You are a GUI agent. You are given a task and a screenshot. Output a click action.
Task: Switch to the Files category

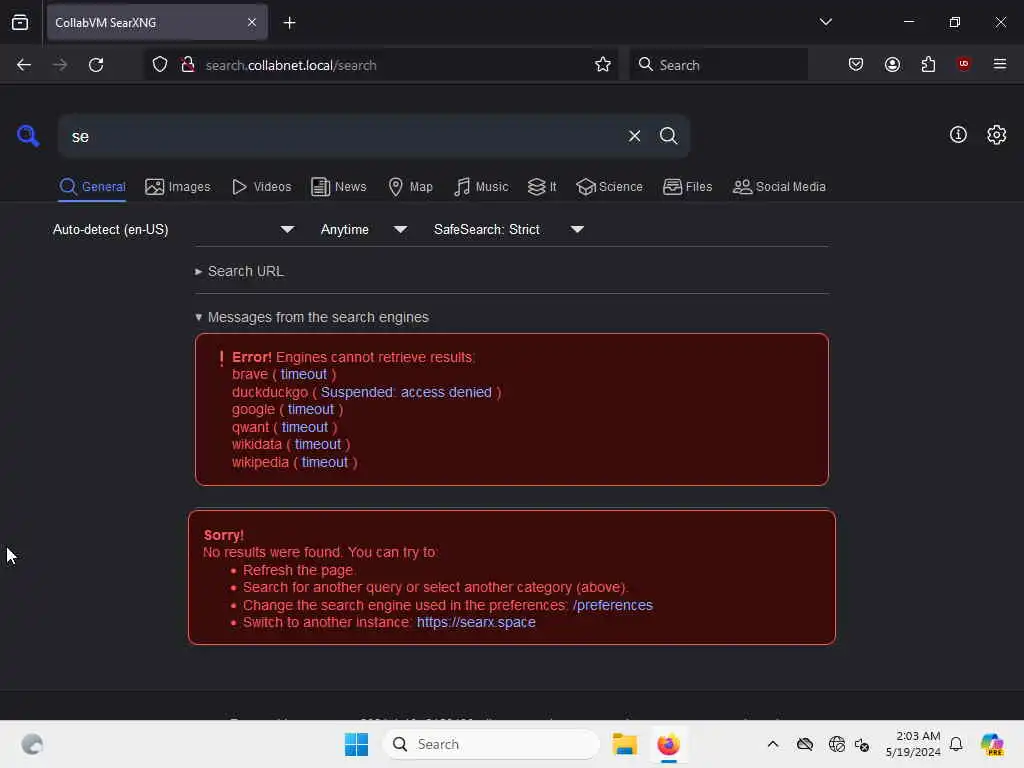[687, 187]
